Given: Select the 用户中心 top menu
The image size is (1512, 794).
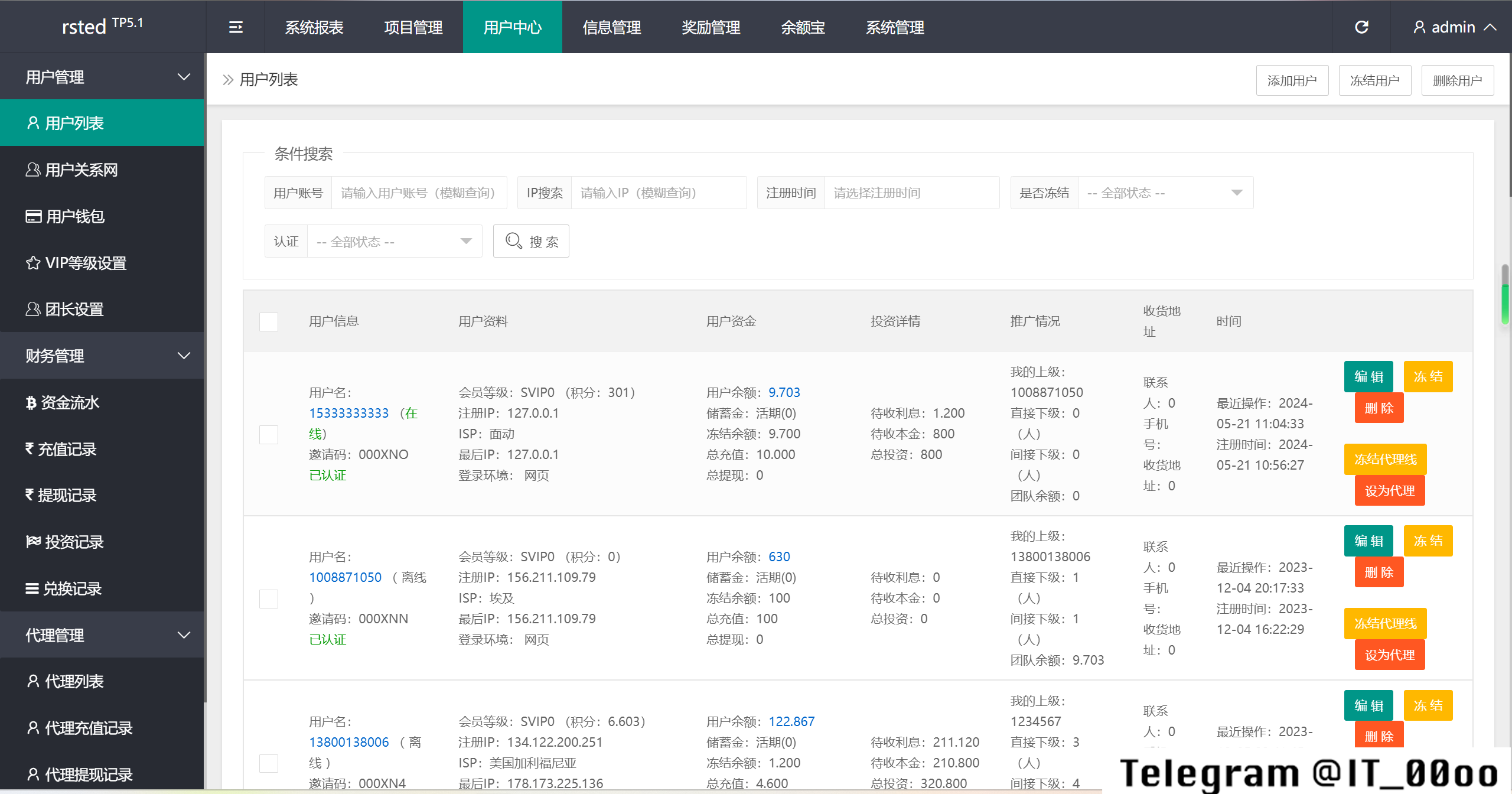Looking at the screenshot, I should [513, 27].
